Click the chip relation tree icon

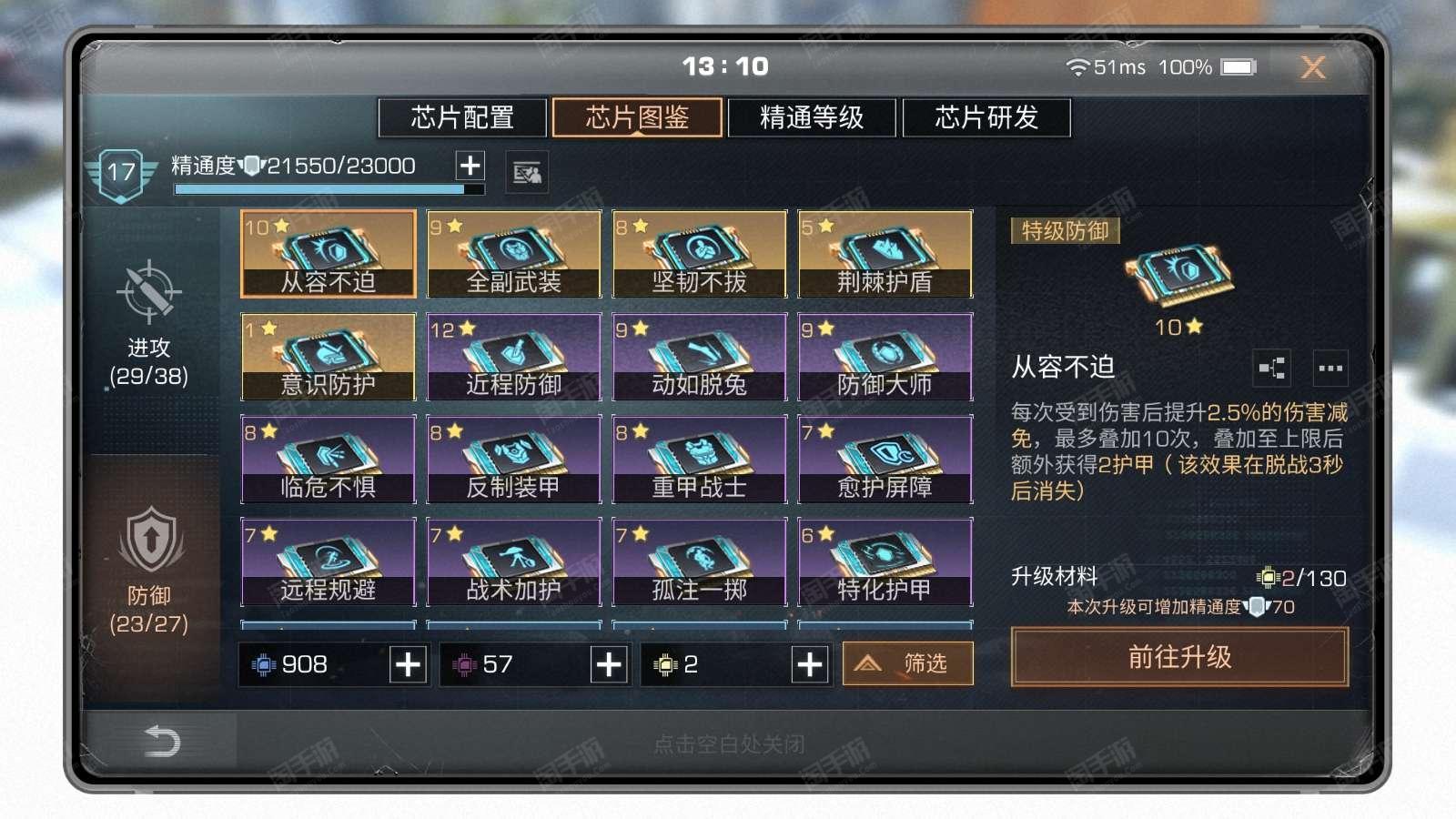tap(1272, 369)
